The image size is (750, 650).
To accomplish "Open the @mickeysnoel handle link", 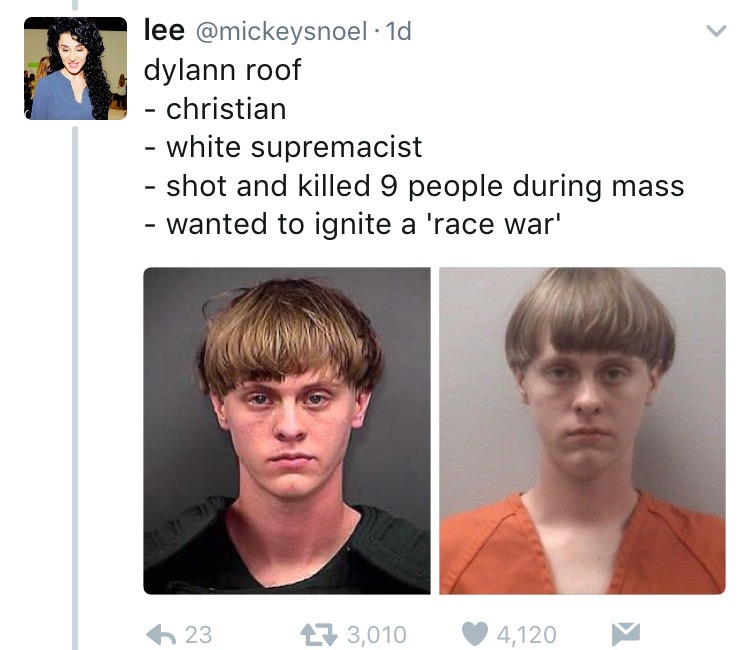I will tap(281, 32).
